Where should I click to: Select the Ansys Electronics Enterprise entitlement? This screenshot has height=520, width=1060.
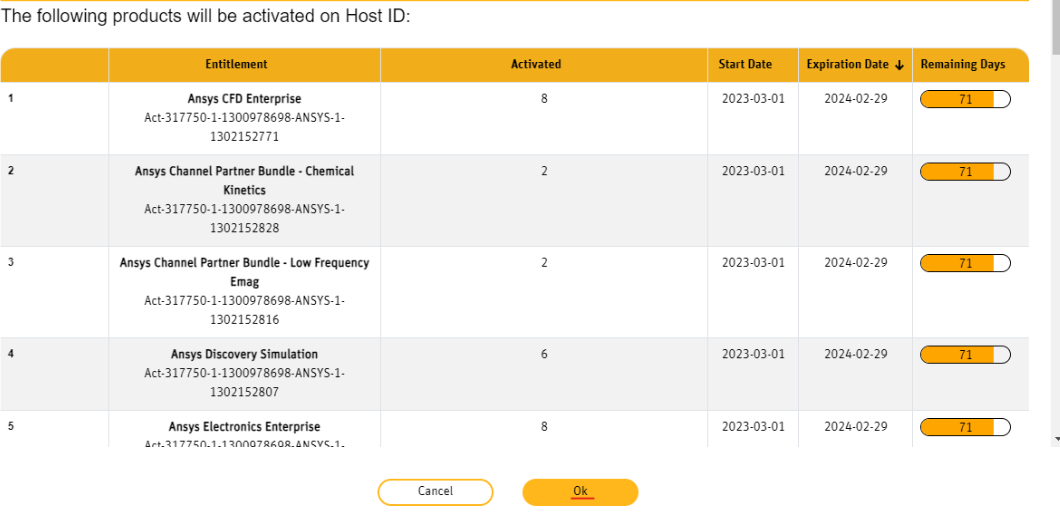(x=244, y=427)
